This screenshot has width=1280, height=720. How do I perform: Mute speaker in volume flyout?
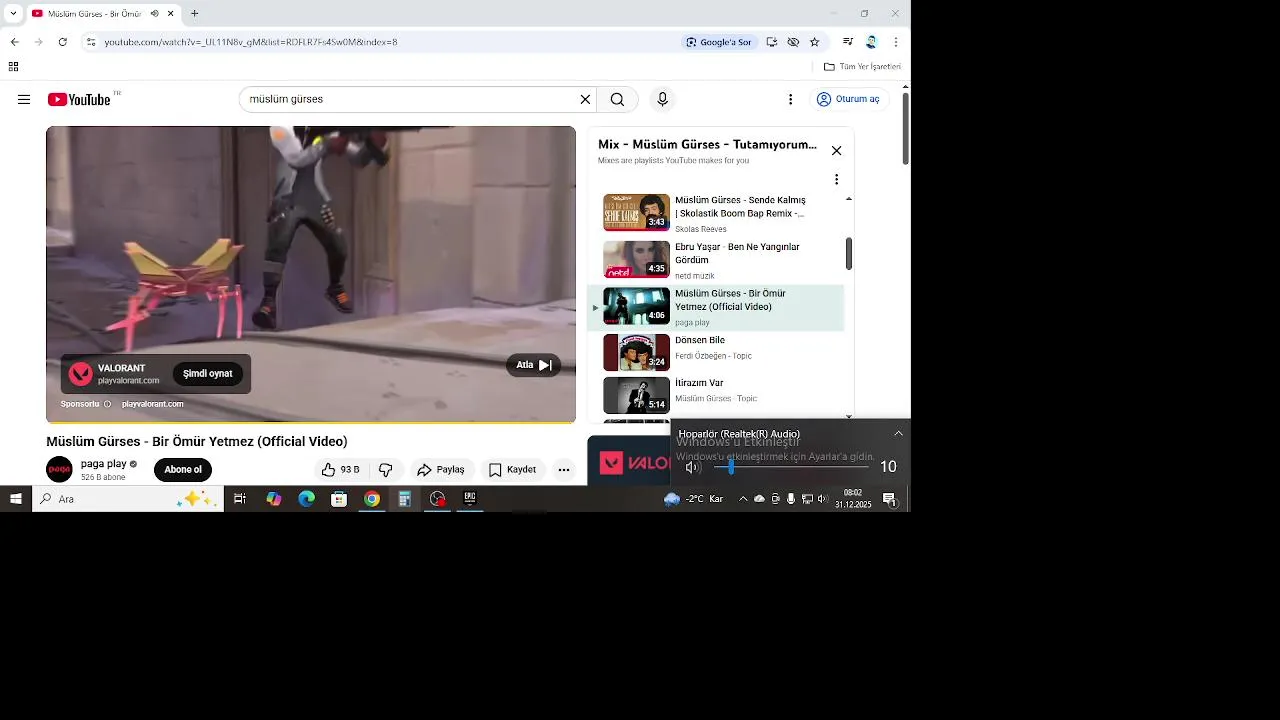point(692,467)
